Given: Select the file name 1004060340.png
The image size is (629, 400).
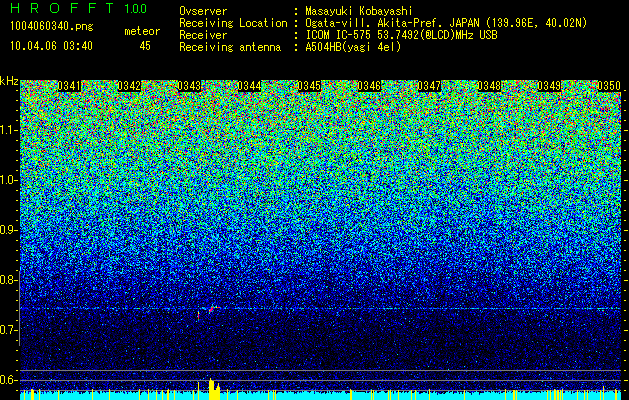Looking at the screenshot, I should click(x=52, y=27).
